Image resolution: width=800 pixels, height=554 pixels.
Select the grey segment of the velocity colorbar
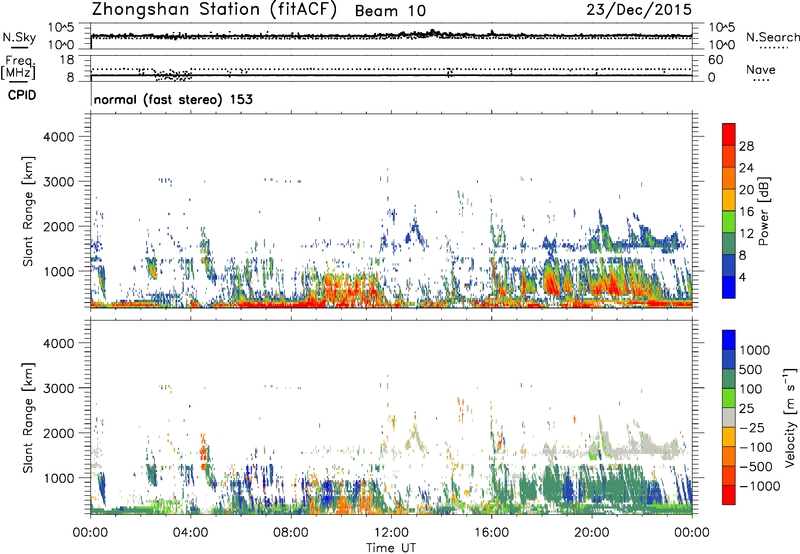729,417
